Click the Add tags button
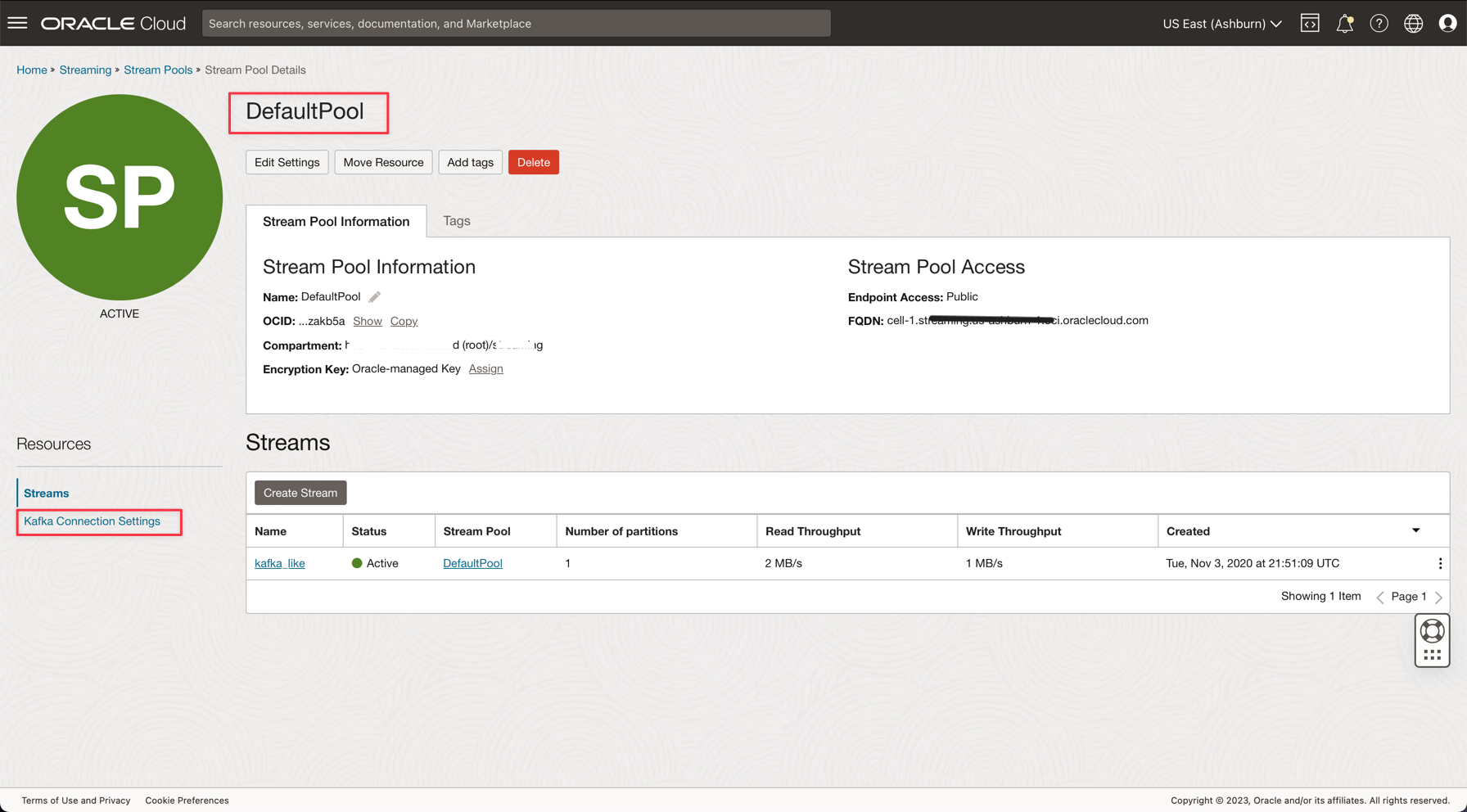The height and width of the screenshot is (812, 1467). tap(470, 162)
